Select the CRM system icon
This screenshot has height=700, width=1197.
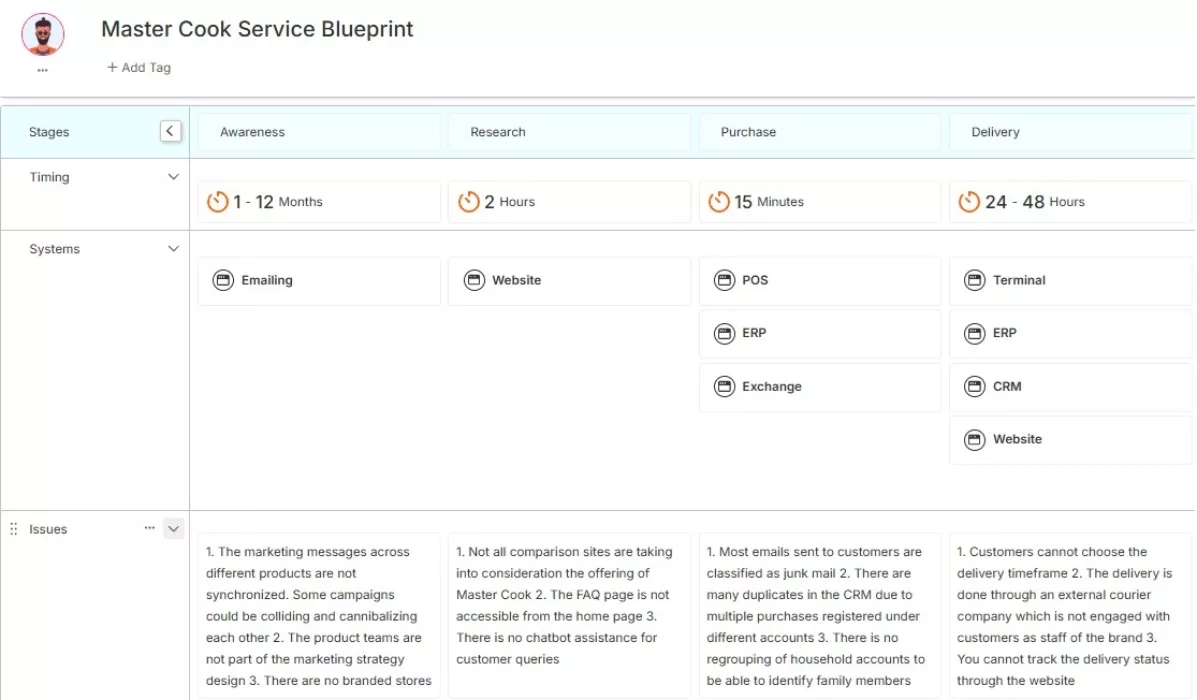click(x=974, y=387)
